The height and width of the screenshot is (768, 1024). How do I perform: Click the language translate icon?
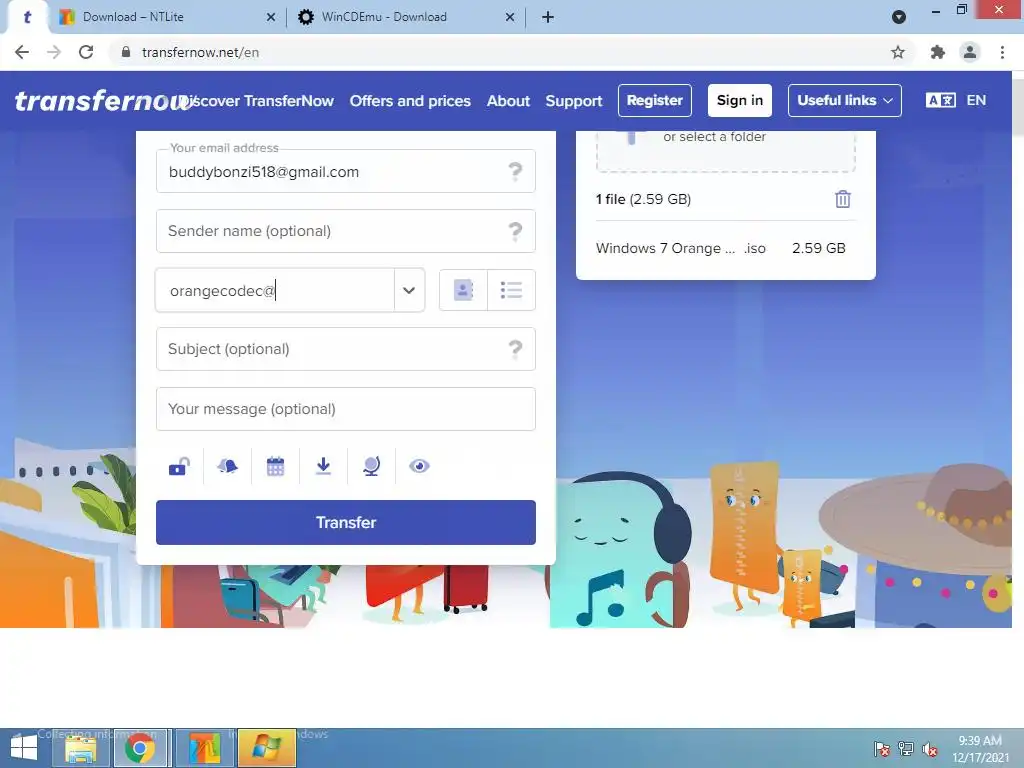tap(940, 101)
